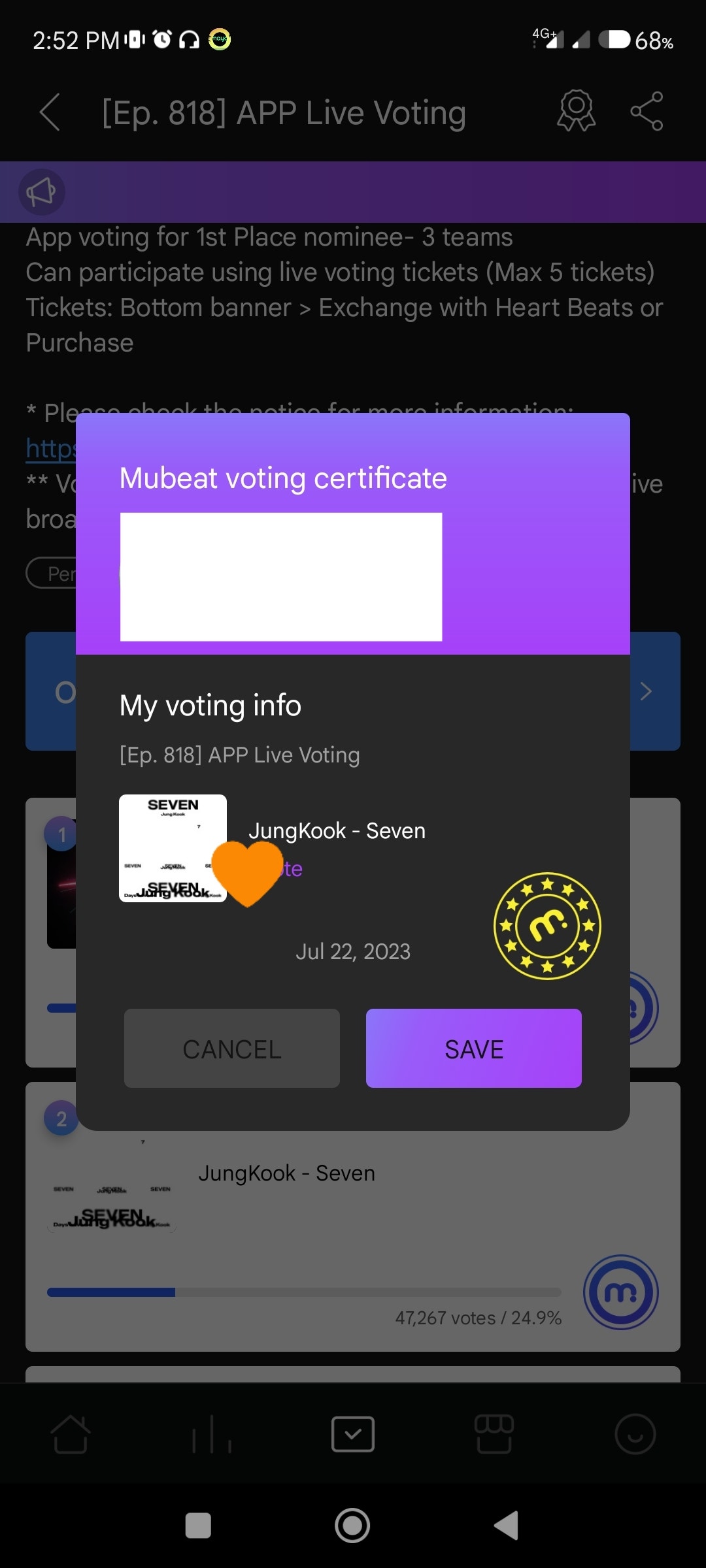Open the award badge icon
706x1568 pixels.
[x=576, y=111]
